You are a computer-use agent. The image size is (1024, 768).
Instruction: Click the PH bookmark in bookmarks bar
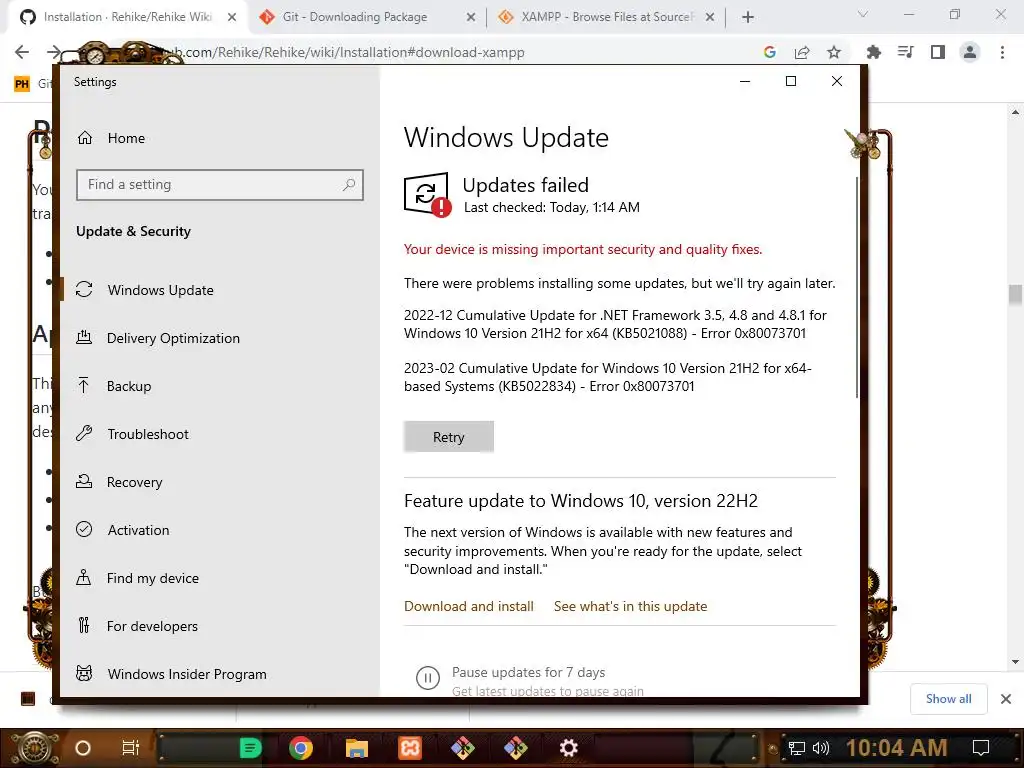coord(22,84)
